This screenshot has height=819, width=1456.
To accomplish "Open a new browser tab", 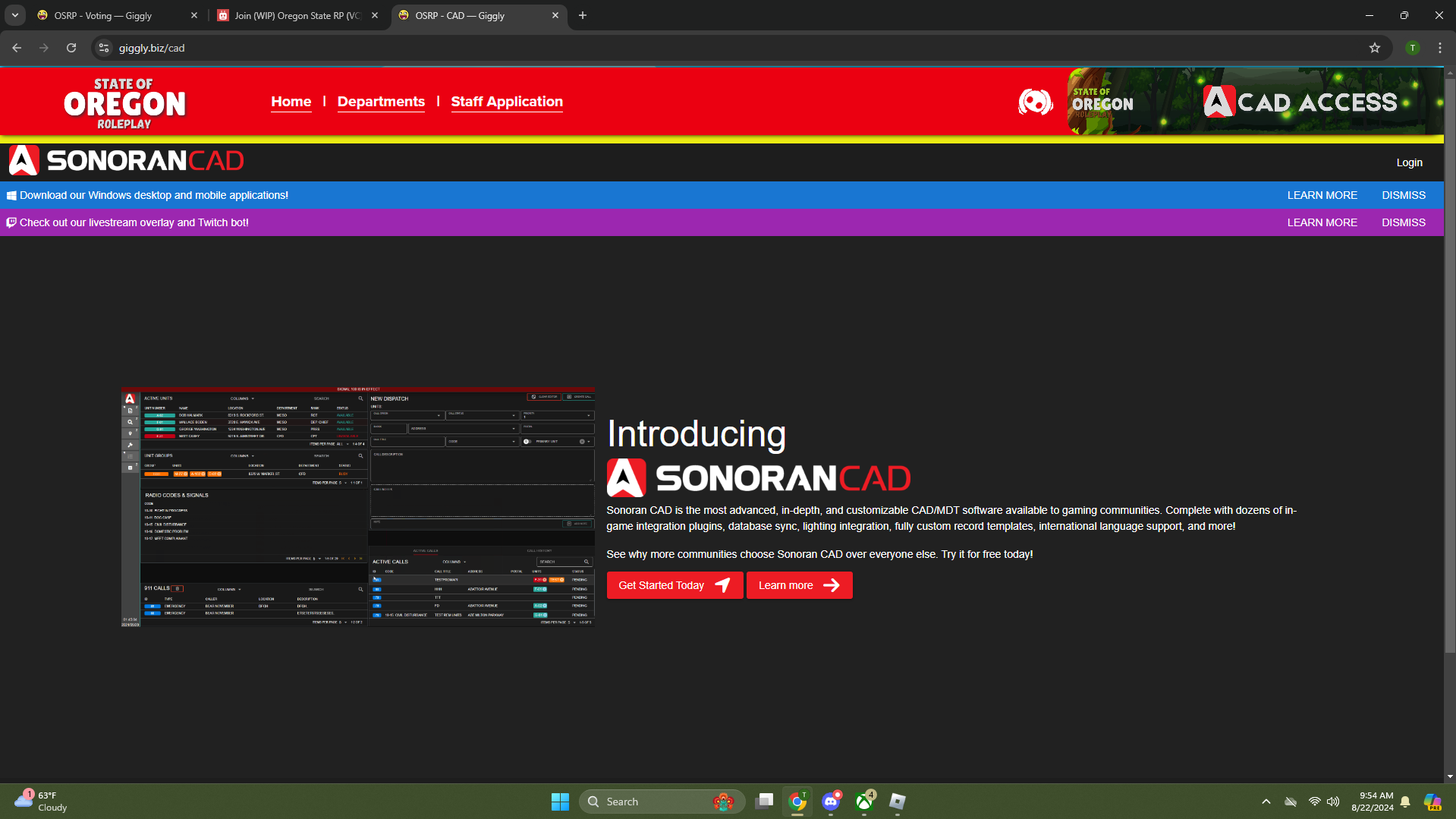I will [x=583, y=15].
